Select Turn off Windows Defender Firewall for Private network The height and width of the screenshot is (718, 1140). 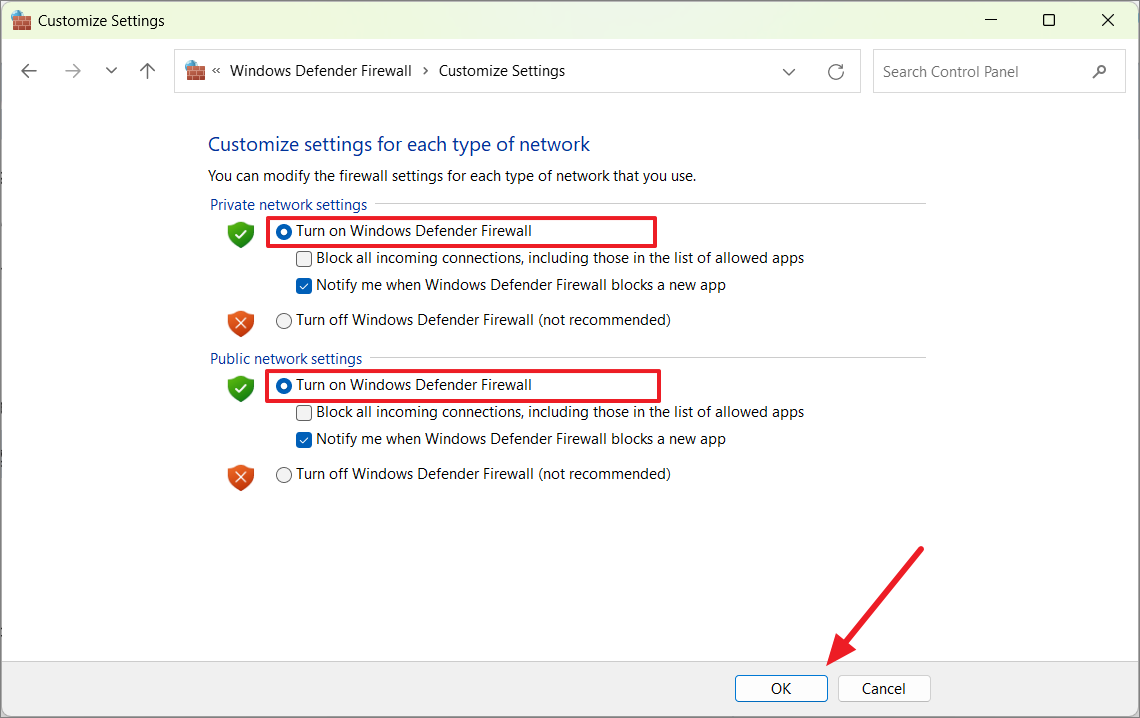(x=283, y=320)
